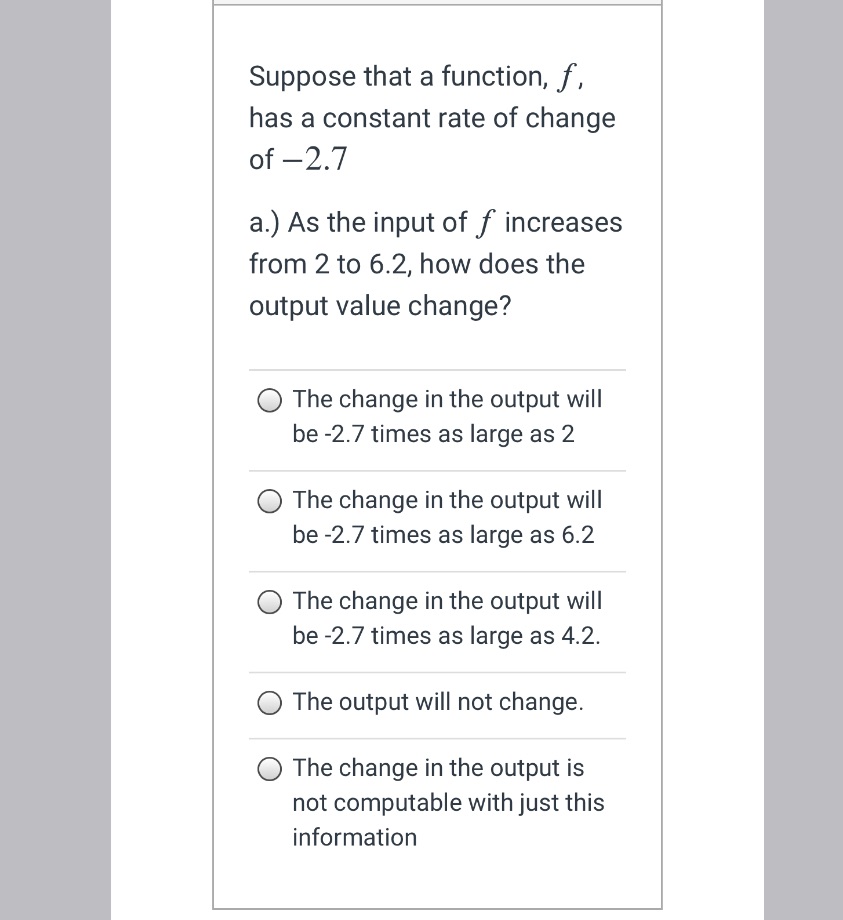Select the radio button for '-2.7 times as large as 4.2'
Screen dimensions: 843x920
[x=269, y=602]
